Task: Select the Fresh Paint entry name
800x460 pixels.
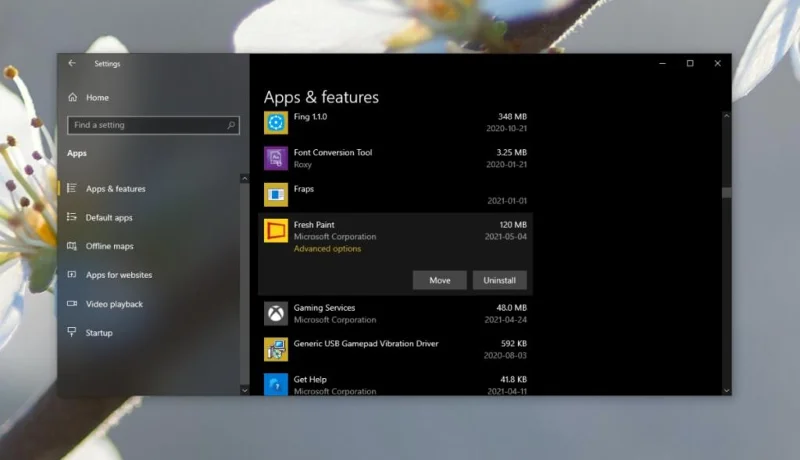Action: click(314, 225)
